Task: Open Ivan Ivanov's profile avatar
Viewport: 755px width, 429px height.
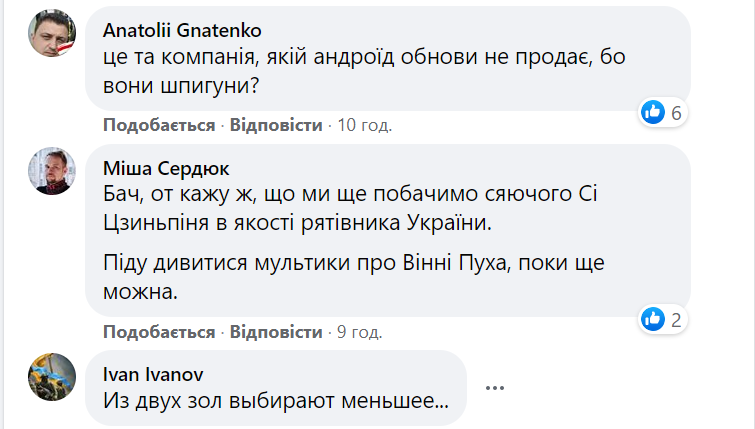Action: coord(51,379)
